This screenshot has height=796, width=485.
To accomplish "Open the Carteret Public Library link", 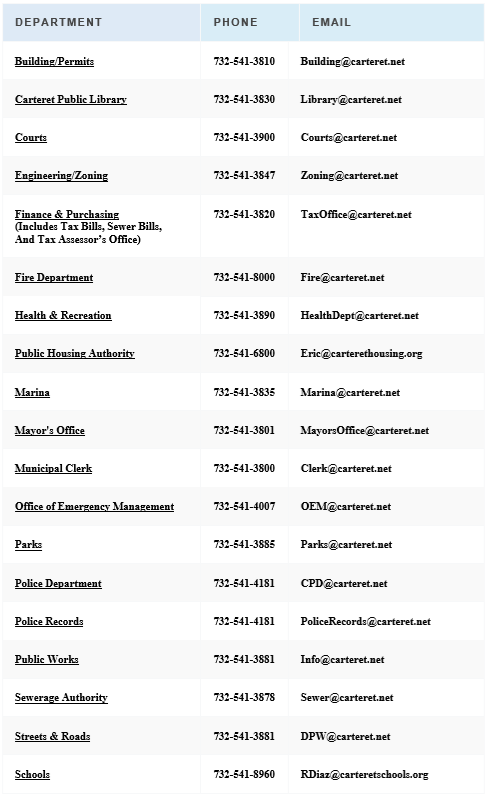I will [71, 100].
